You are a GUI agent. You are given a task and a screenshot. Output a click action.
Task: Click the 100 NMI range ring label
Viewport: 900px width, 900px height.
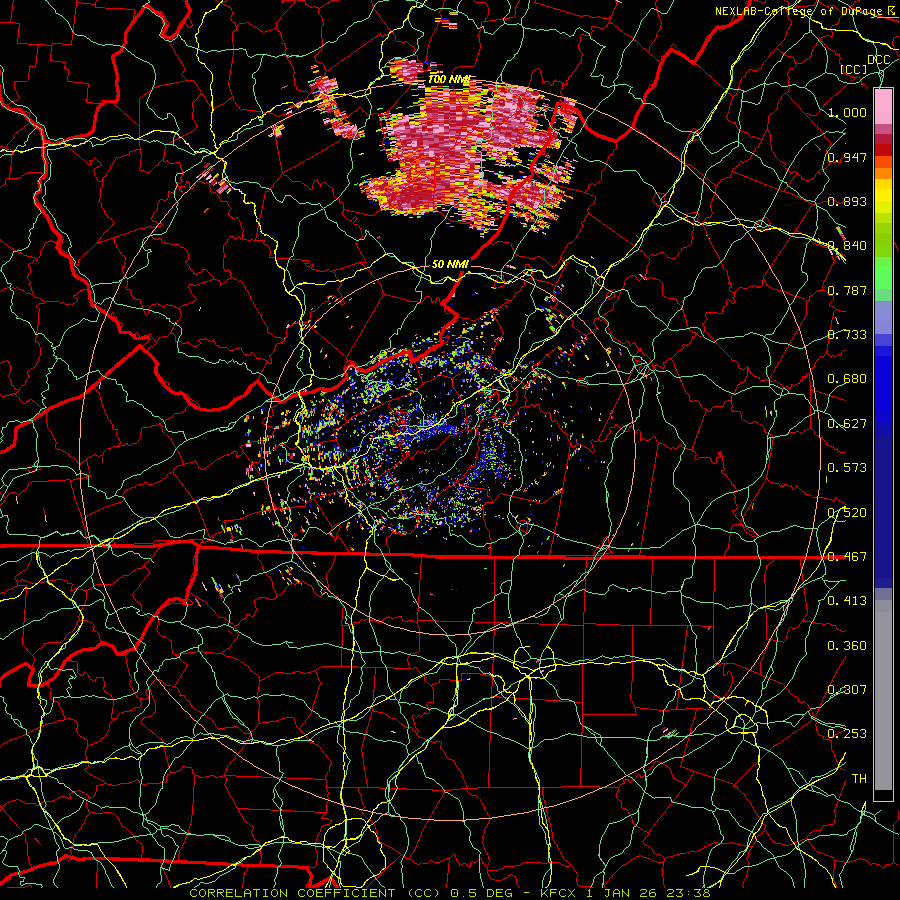[x=449, y=79]
